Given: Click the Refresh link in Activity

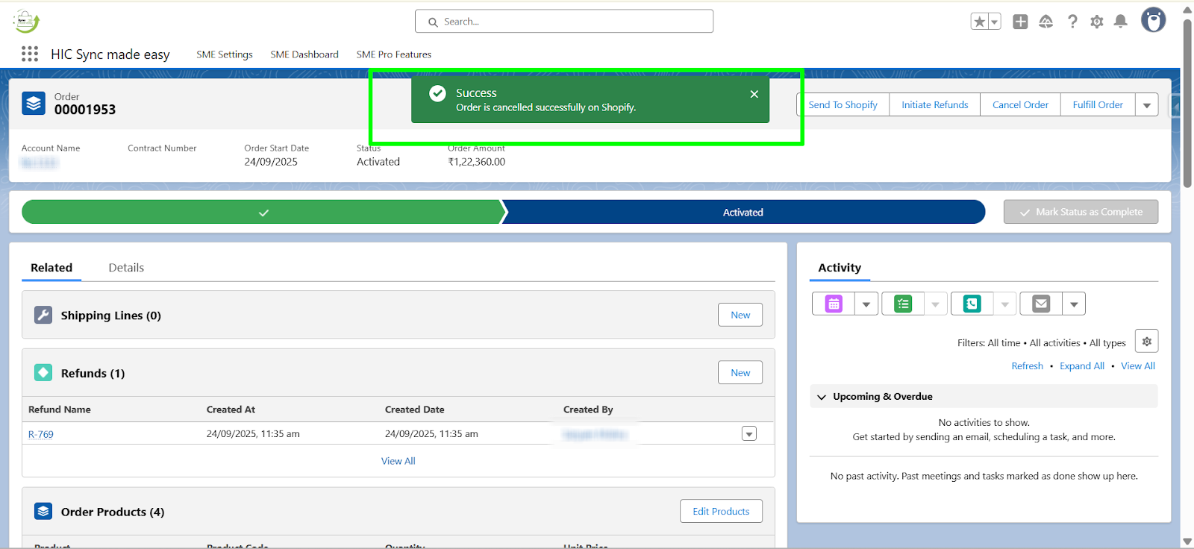Looking at the screenshot, I should click(x=1027, y=366).
